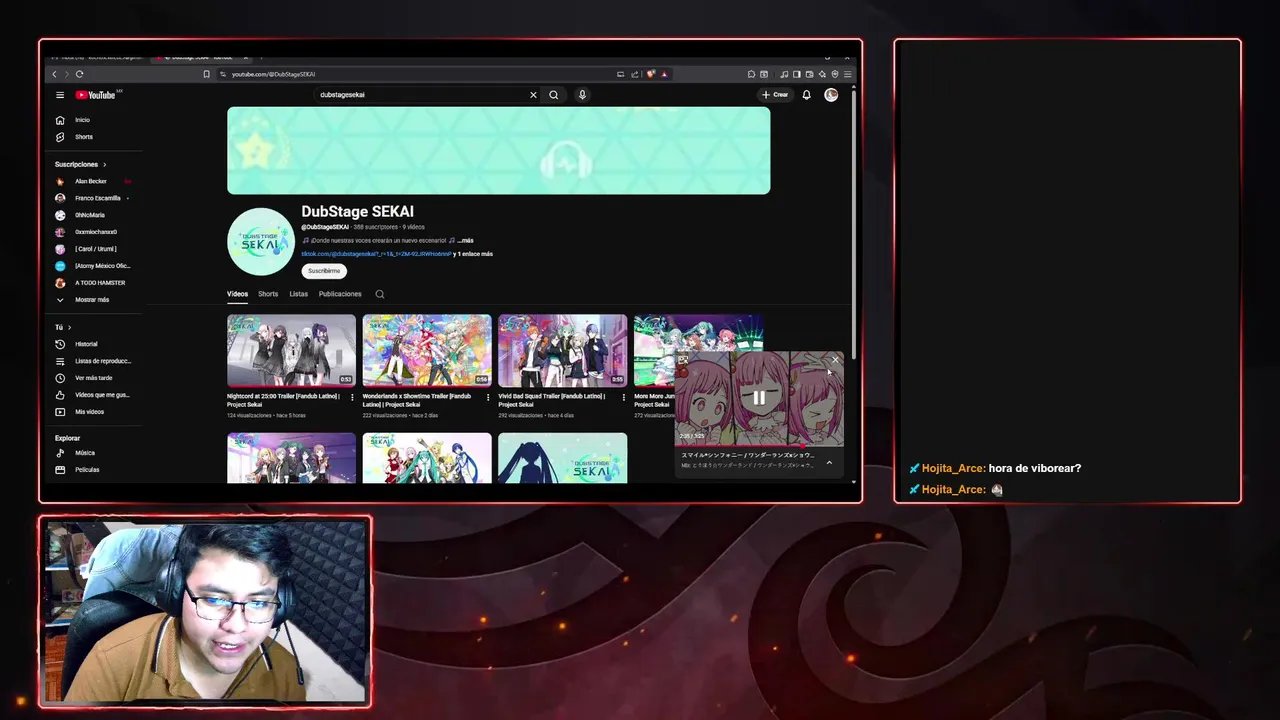Screen dimensions: 1280x720
Task: Select the active DubStage SEKAI browser tab
Action: 200,57
